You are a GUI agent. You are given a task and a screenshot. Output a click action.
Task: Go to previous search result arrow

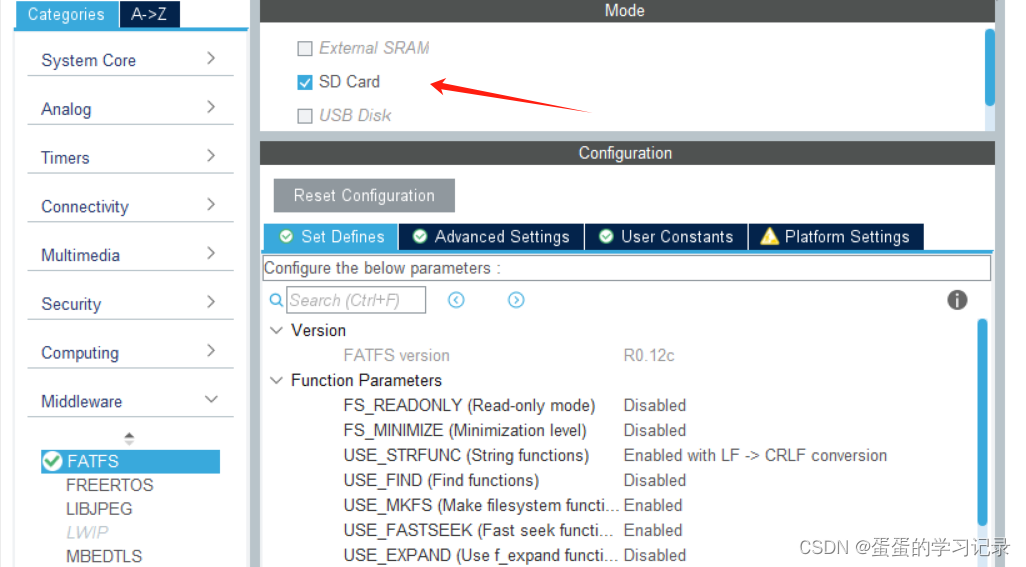coord(456,300)
